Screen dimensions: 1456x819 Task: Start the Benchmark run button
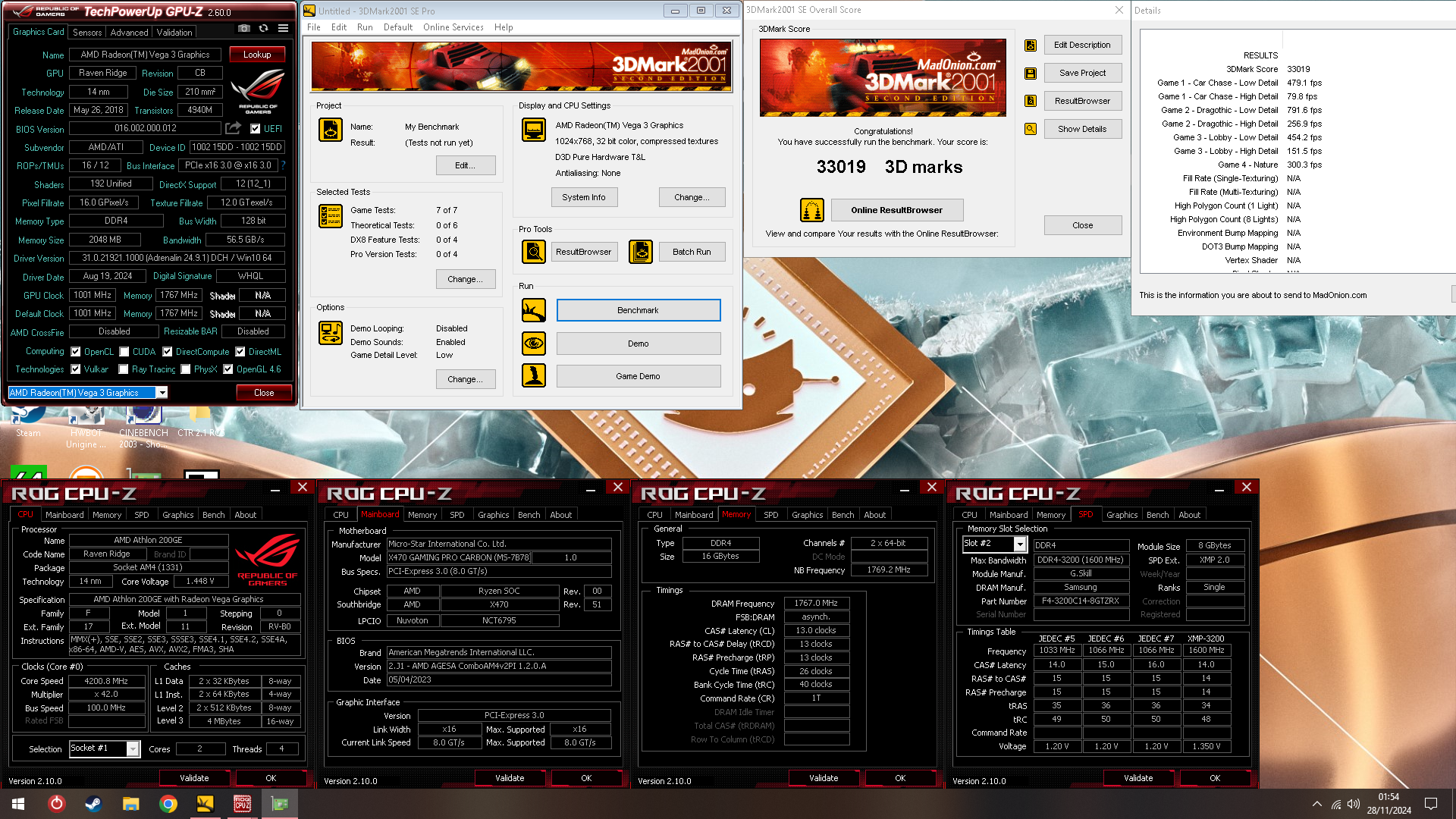(x=639, y=310)
